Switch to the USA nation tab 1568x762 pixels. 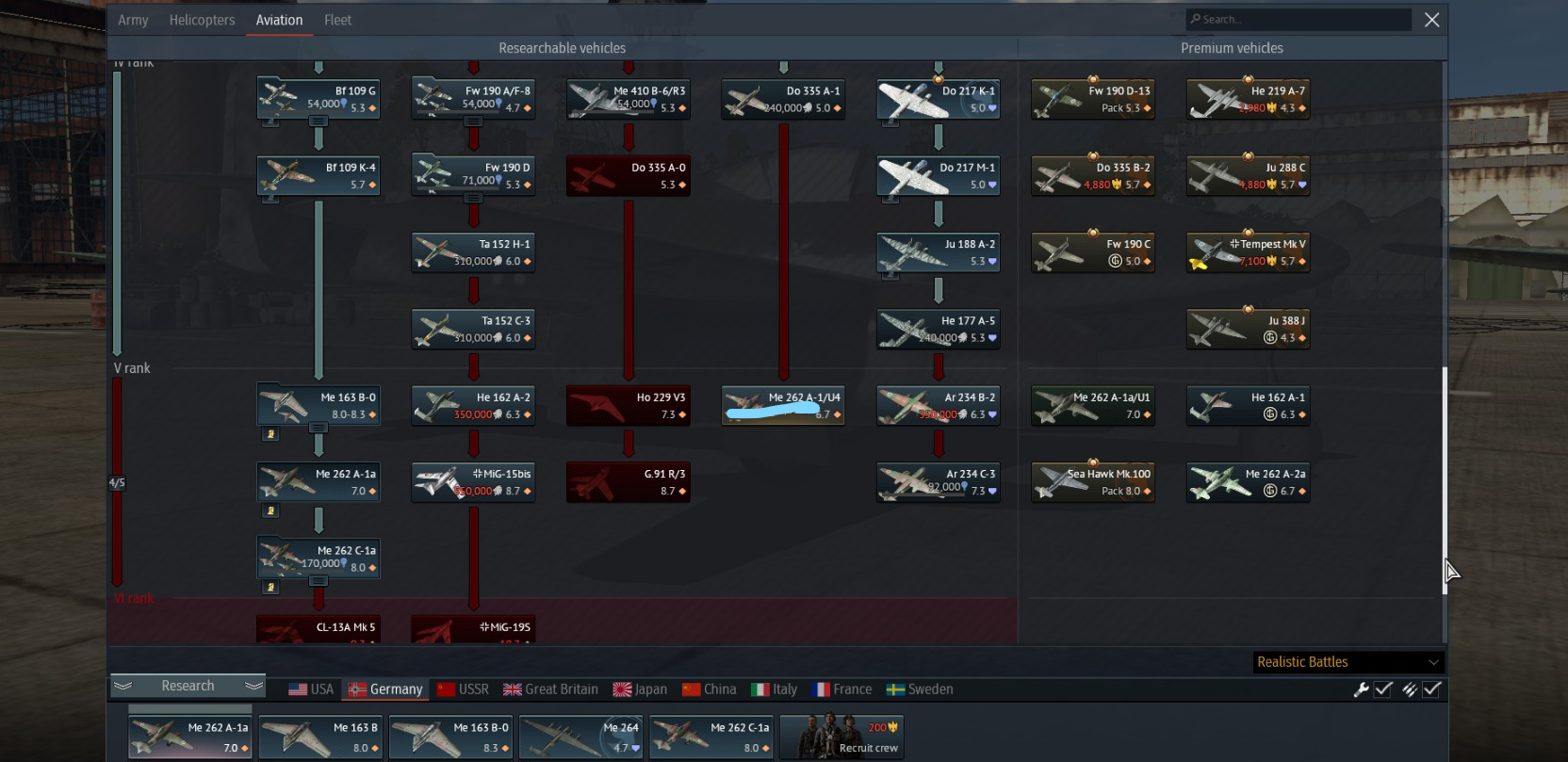tap(311, 689)
